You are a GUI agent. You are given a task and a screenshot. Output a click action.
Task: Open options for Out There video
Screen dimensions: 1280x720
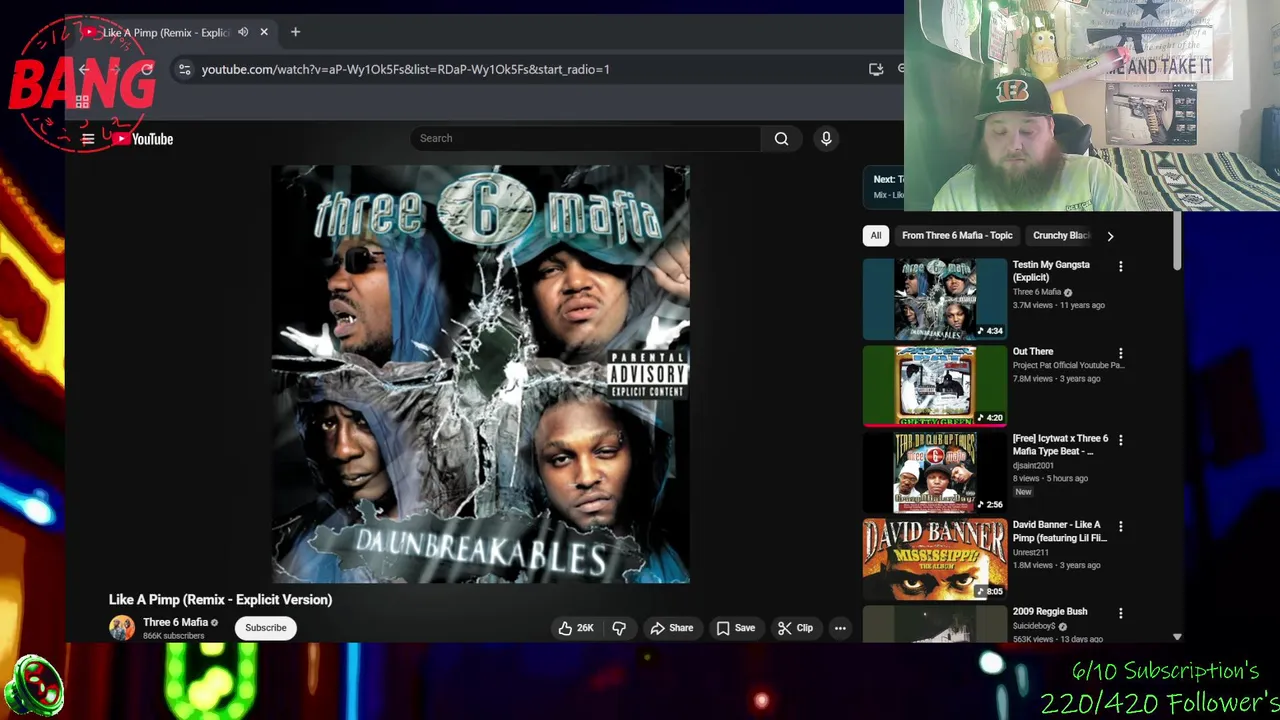click(1121, 354)
